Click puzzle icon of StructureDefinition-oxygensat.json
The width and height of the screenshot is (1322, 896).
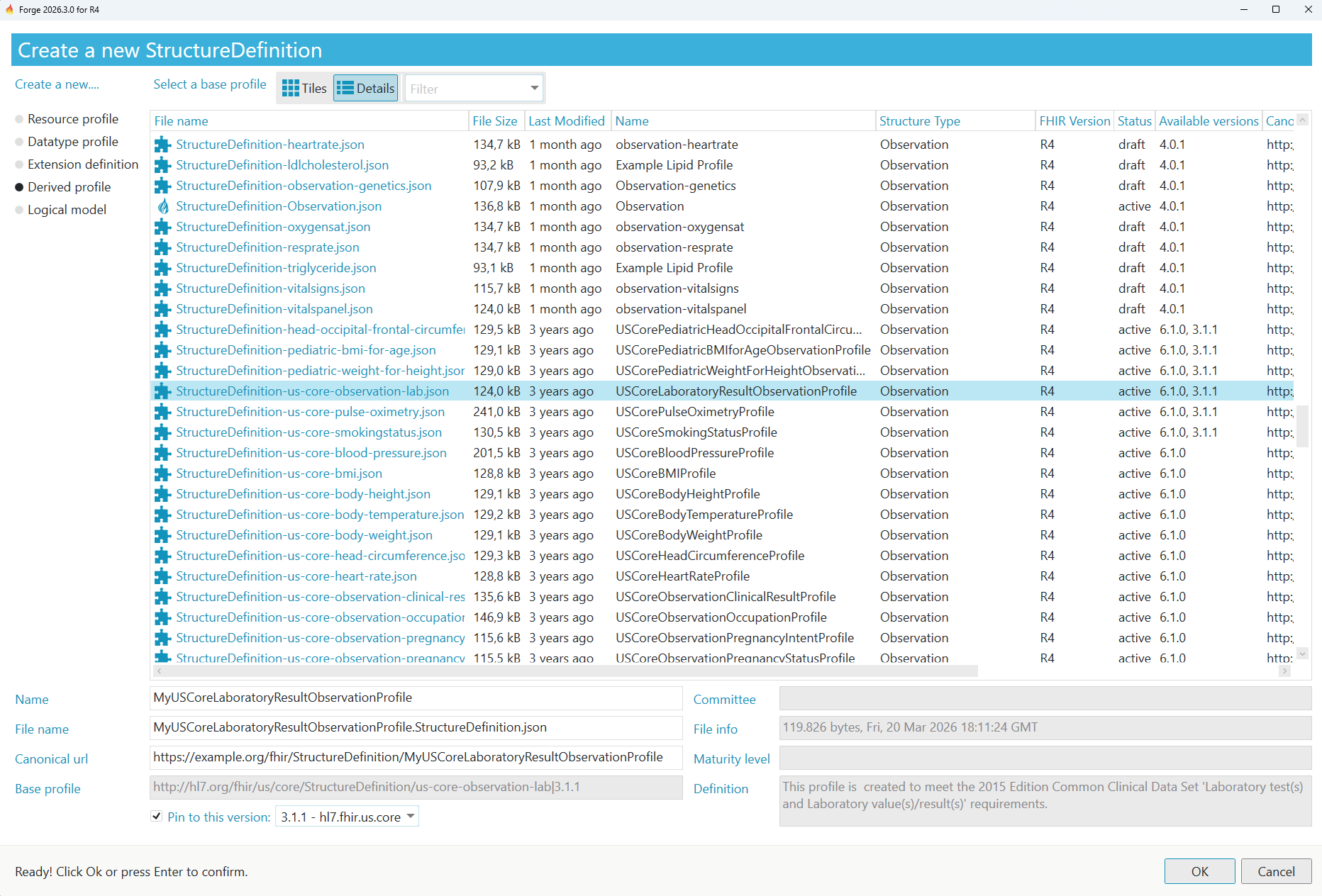(163, 227)
